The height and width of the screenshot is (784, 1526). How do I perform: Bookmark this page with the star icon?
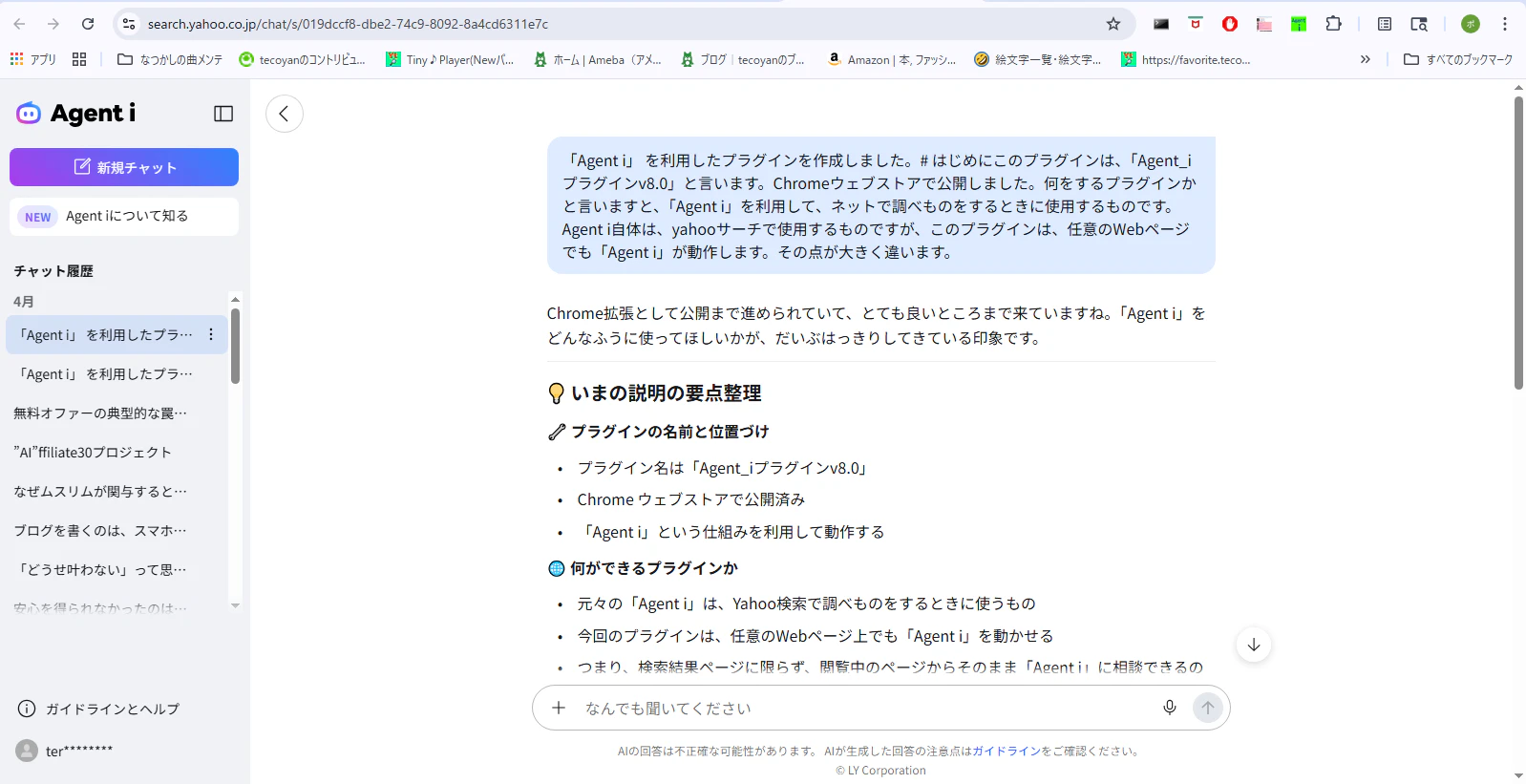tap(1113, 24)
